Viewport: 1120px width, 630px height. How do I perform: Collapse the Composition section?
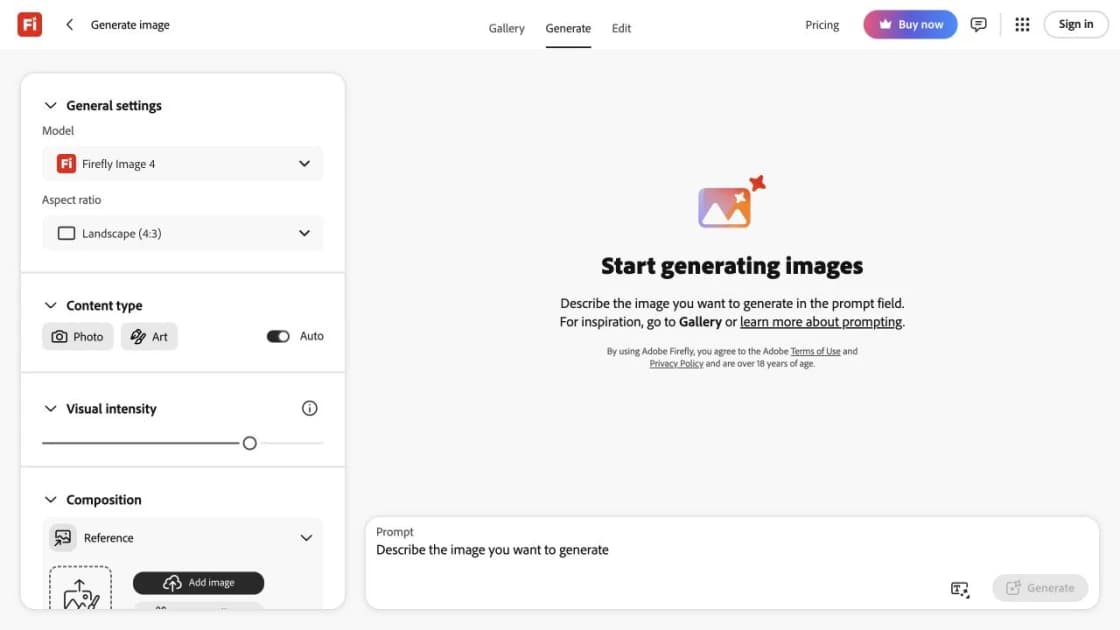point(50,500)
